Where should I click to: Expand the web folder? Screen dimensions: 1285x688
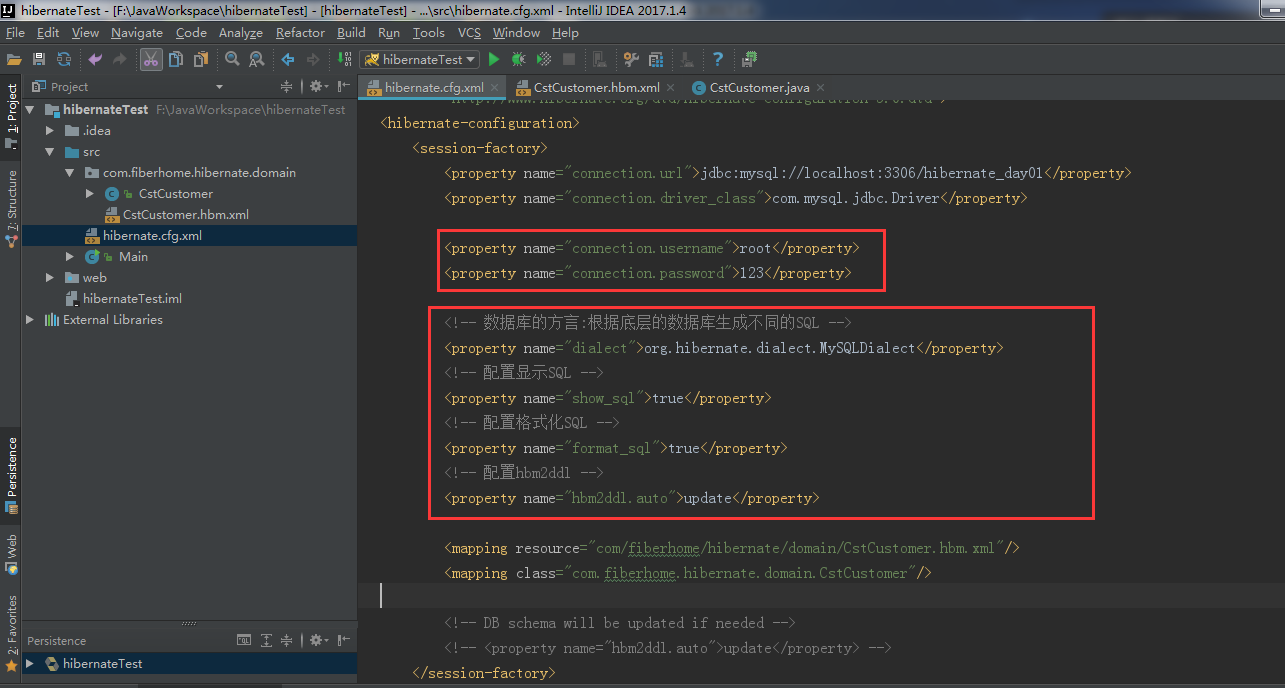tap(50, 278)
